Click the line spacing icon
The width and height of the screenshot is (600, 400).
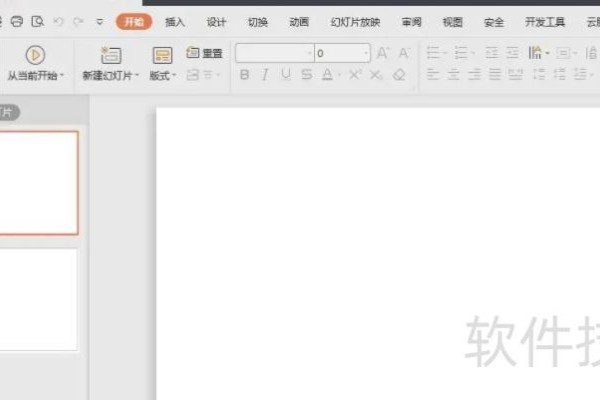pyautogui.click(x=540, y=74)
